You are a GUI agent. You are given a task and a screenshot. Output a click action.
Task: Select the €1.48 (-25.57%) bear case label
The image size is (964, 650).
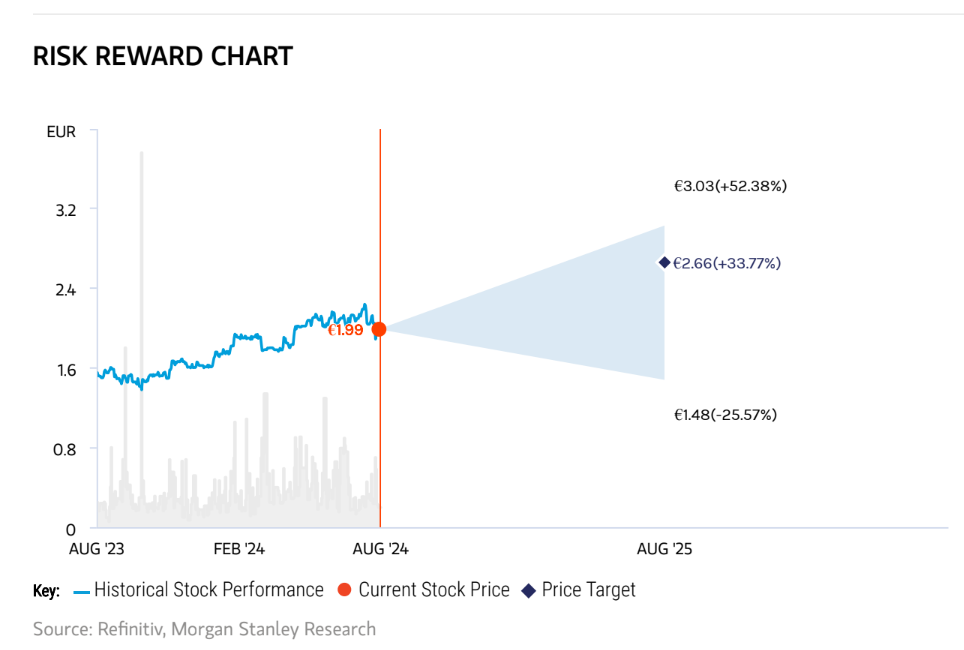[725, 414]
